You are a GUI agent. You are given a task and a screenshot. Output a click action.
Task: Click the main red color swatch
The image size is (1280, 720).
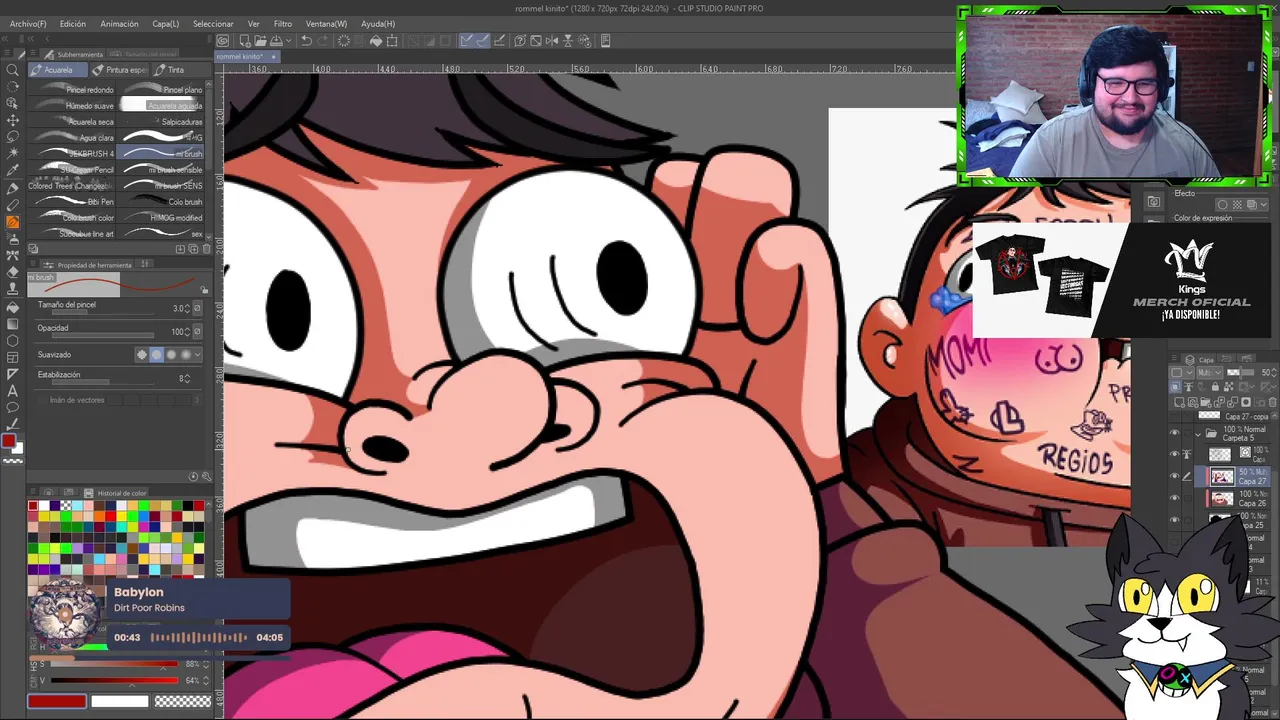coord(56,702)
